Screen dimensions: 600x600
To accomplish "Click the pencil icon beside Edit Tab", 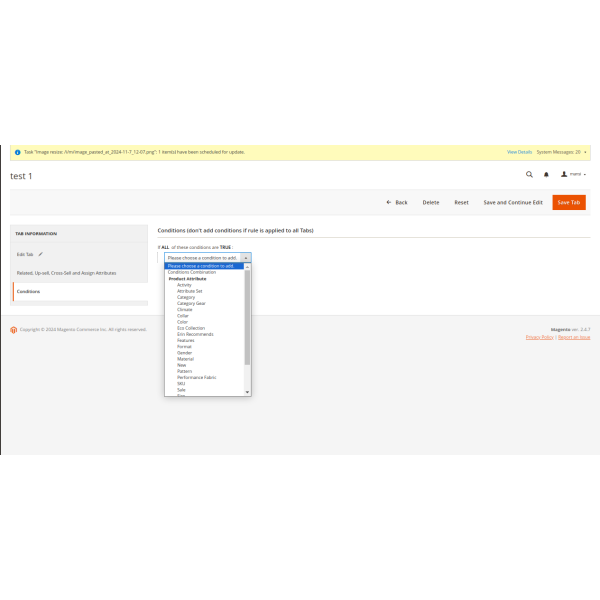I will [41, 255].
